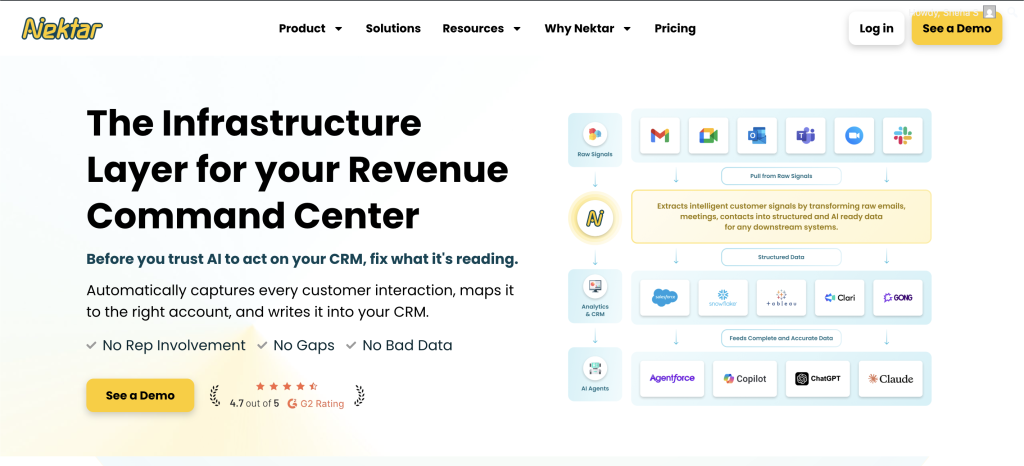This screenshot has width=1024, height=466.
Task: Click the Salesforce logo card
Action: pos(665,298)
